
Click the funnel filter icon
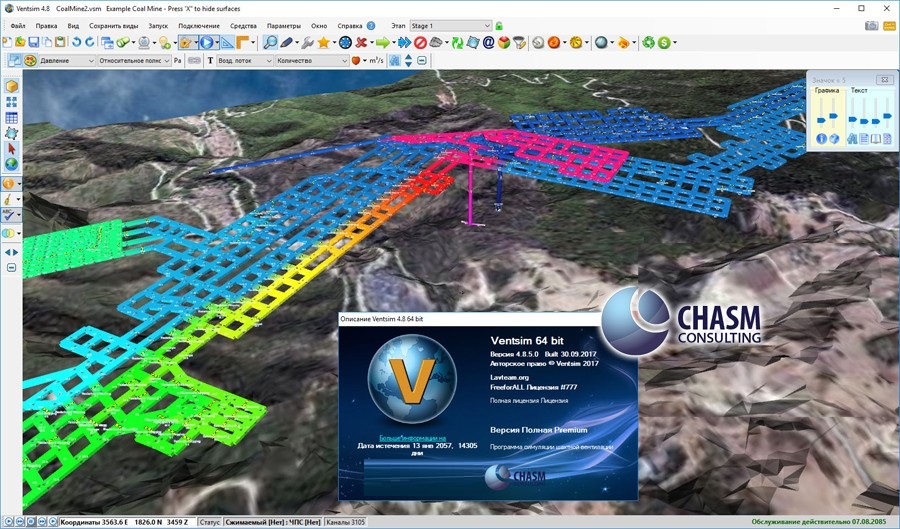click(x=519, y=42)
